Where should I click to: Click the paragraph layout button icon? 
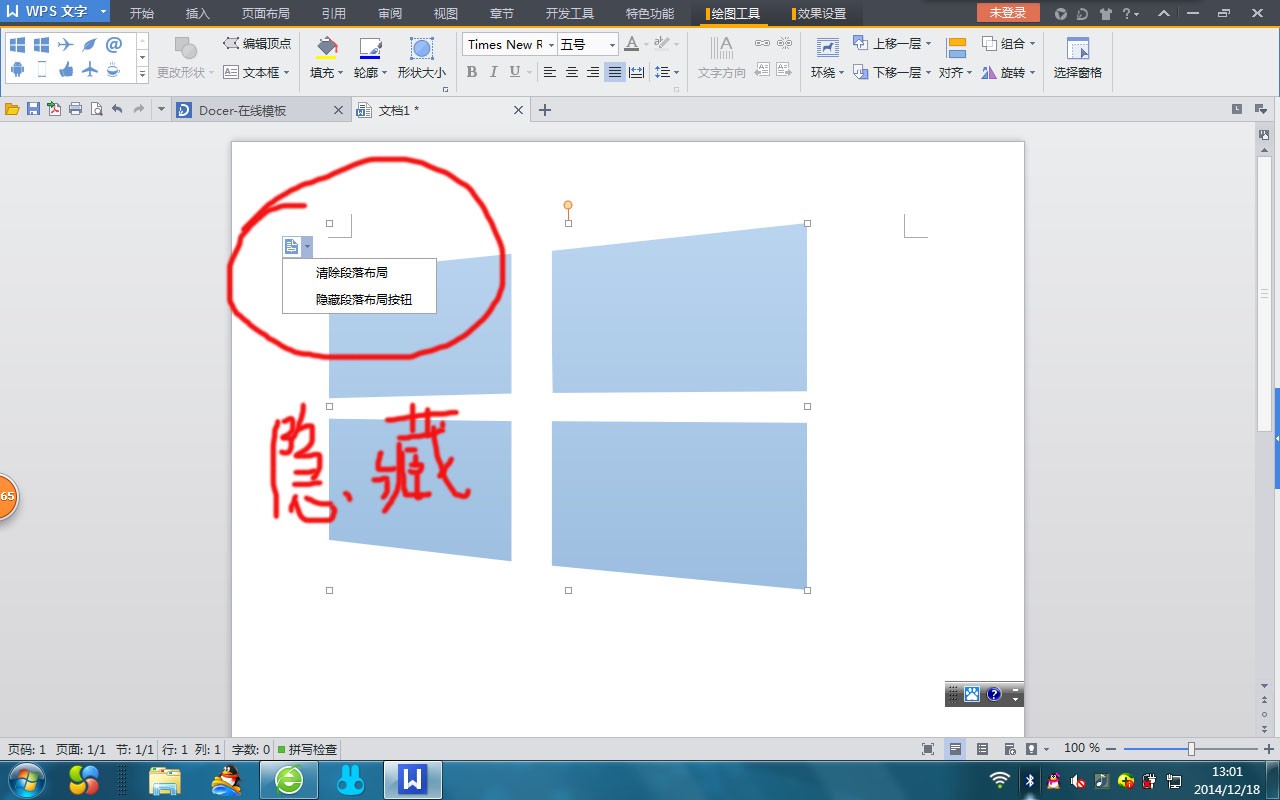tap(291, 246)
